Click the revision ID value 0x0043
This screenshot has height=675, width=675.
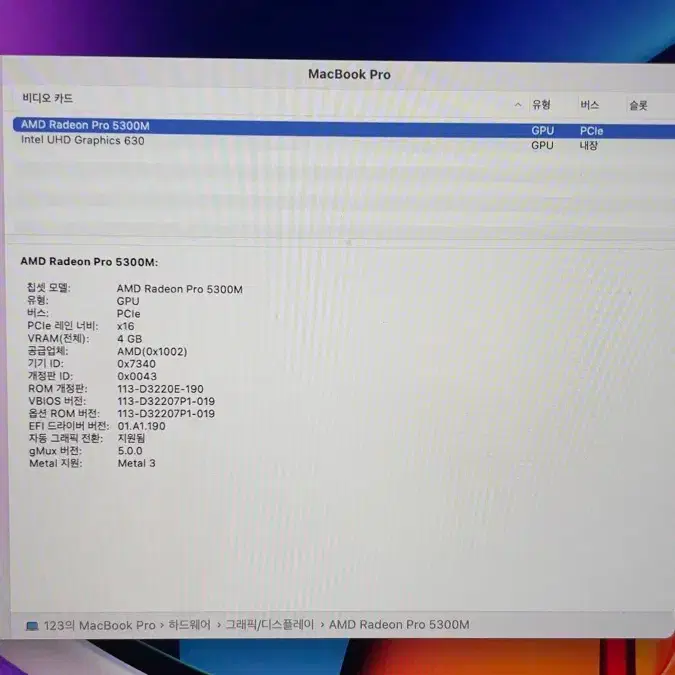click(137, 376)
